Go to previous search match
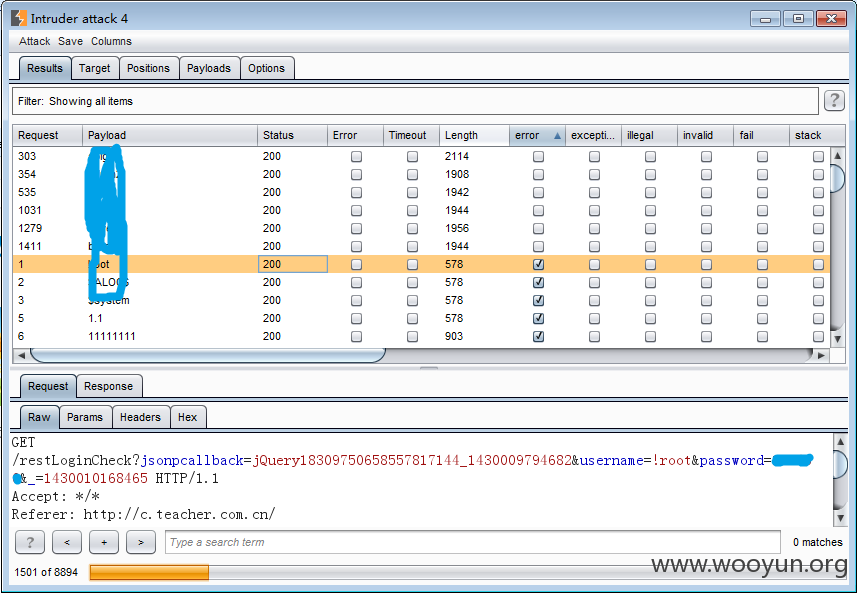 [67, 542]
